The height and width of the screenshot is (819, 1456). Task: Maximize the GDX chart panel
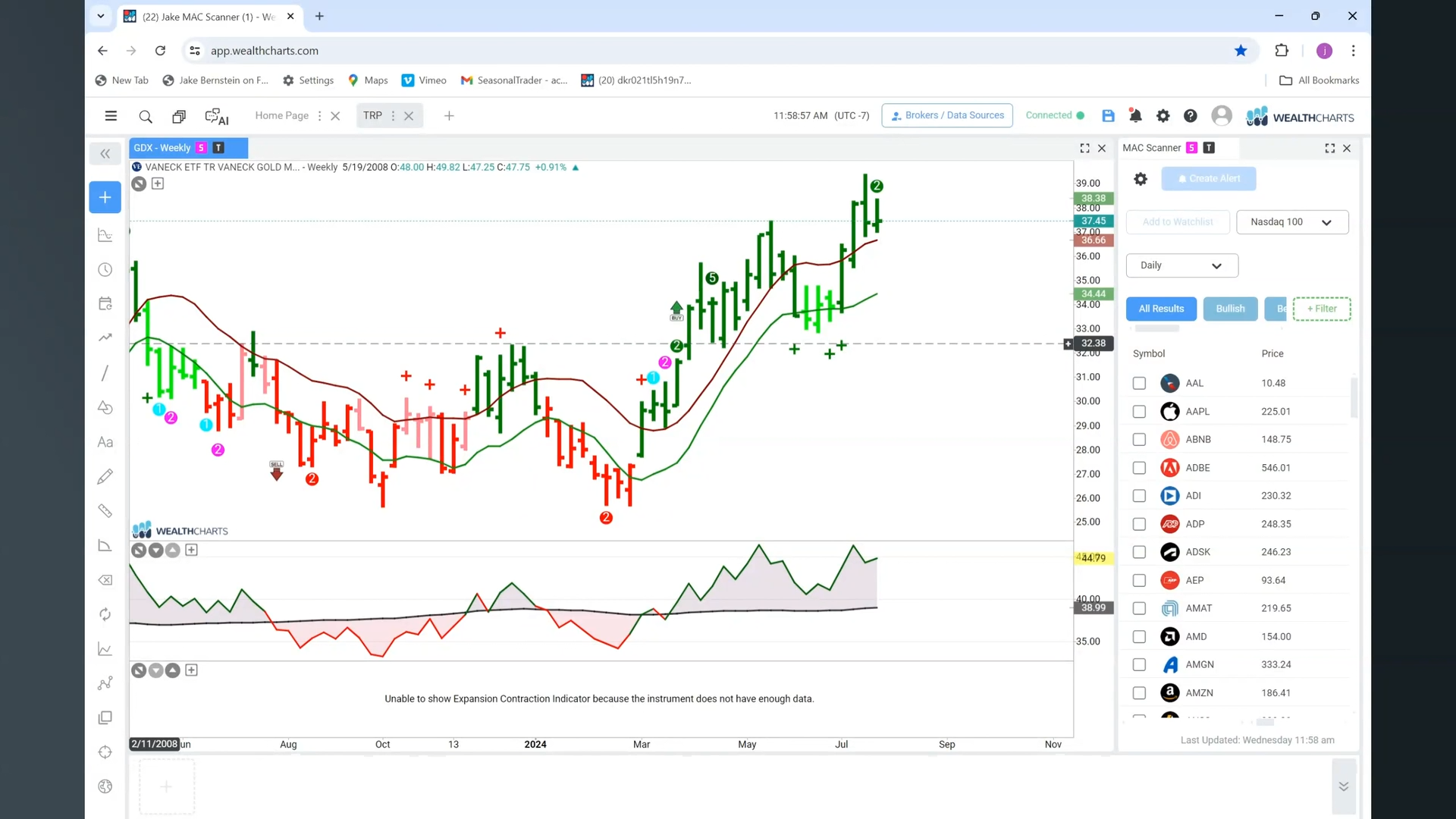tap(1084, 148)
